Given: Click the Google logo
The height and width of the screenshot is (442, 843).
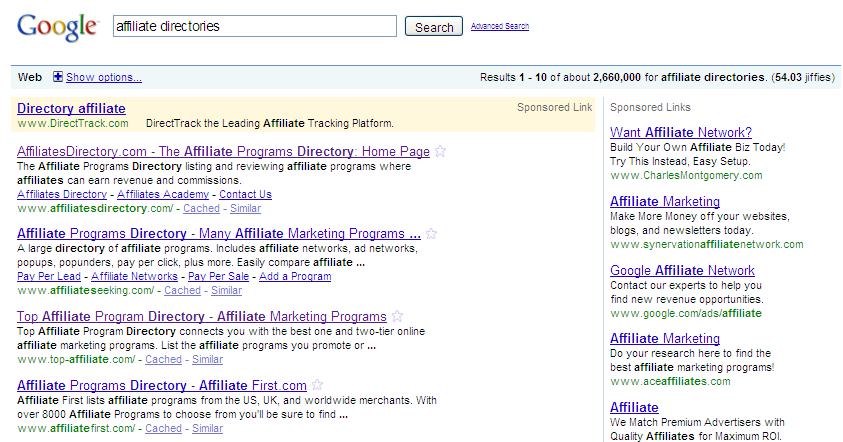Looking at the screenshot, I should pos(58,28).
